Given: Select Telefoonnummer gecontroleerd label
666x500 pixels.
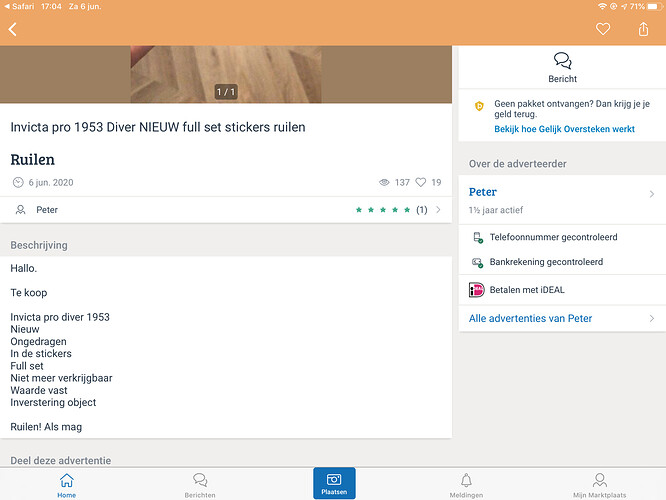Looking at the screenshot, I should click(x=553, y=237).
